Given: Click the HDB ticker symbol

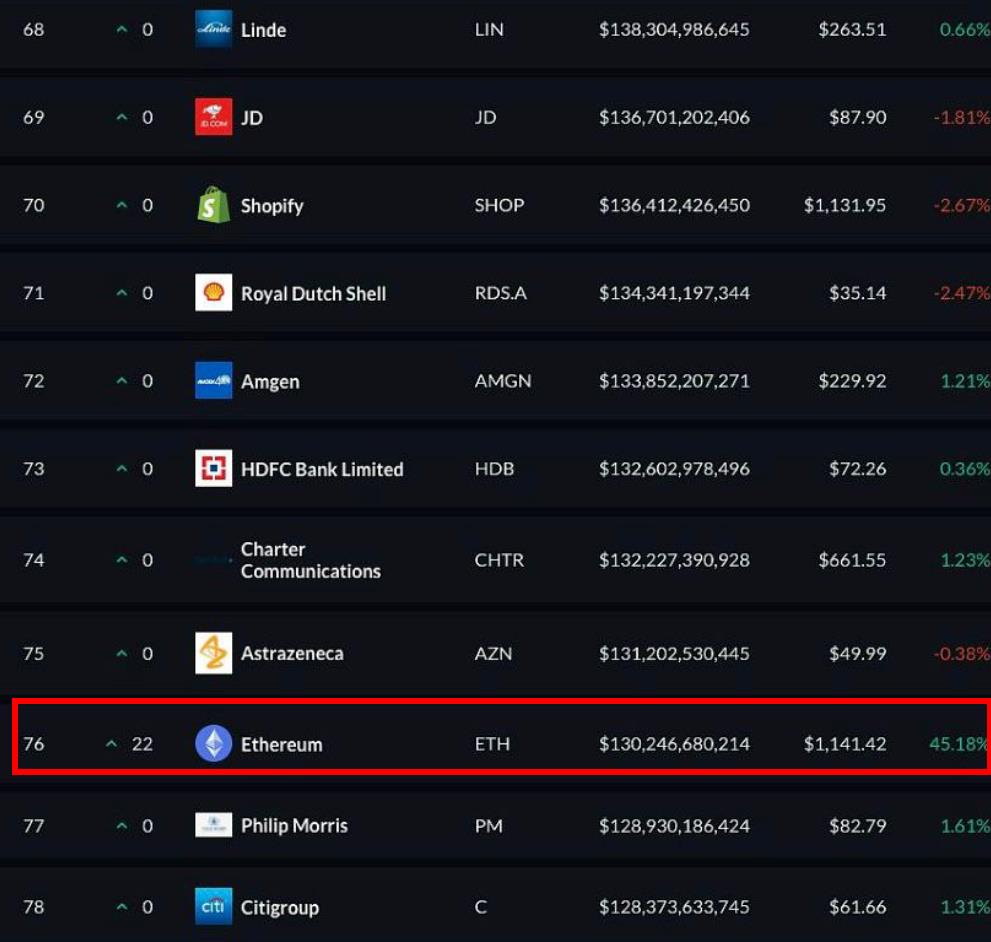Looking at the screenshot, I should (494, 468).
